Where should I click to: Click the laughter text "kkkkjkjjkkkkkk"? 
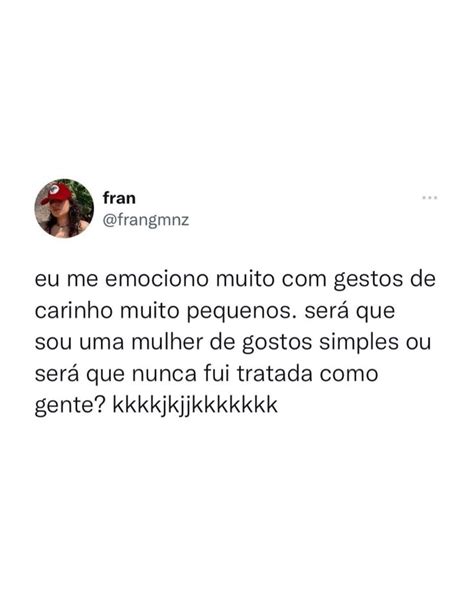[195, 405]
